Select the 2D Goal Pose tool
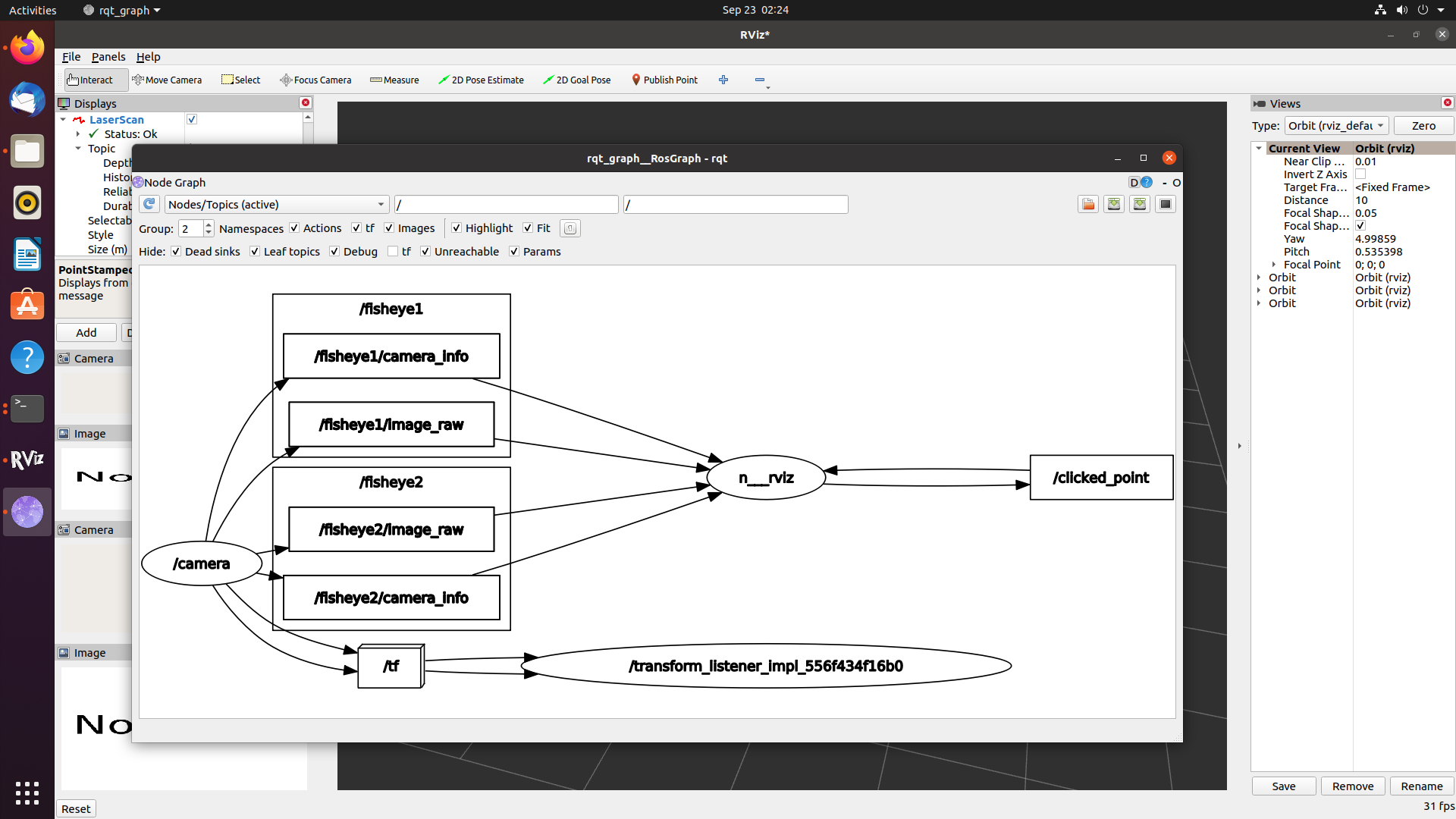This screenshot has width=1456, height=819. (576, 80)
